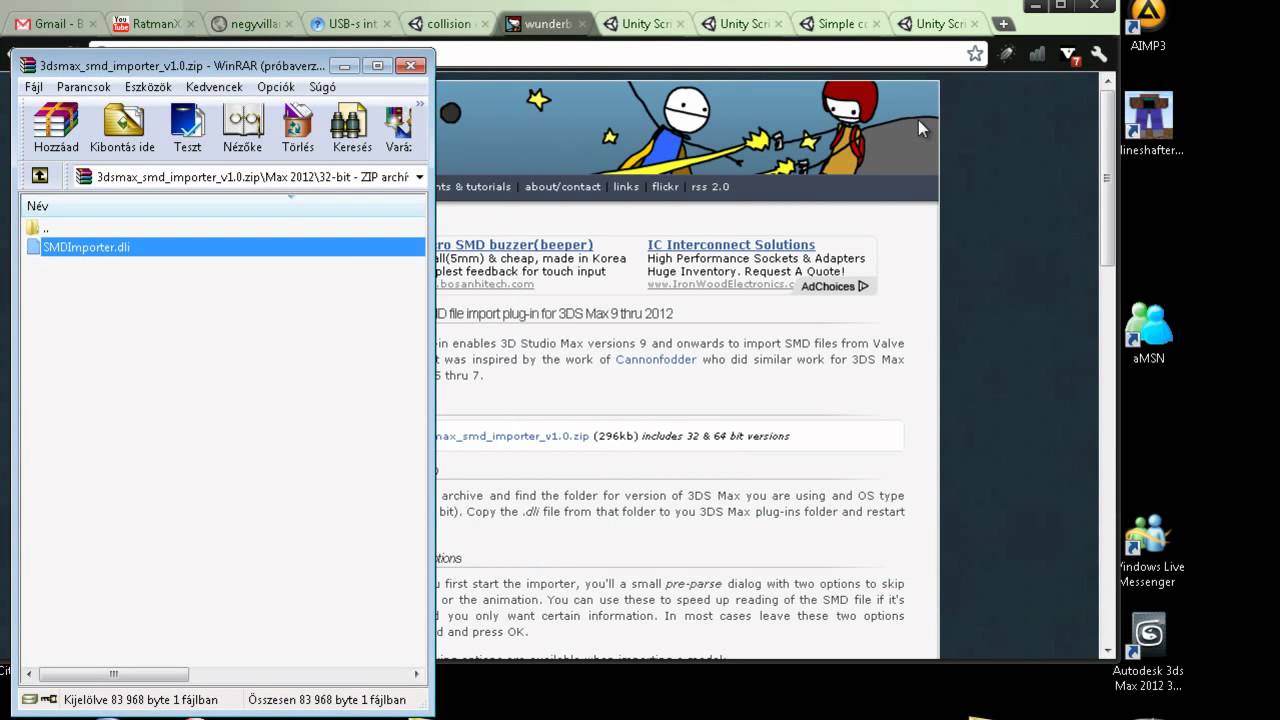Click the 'links' navigation link

626,187
